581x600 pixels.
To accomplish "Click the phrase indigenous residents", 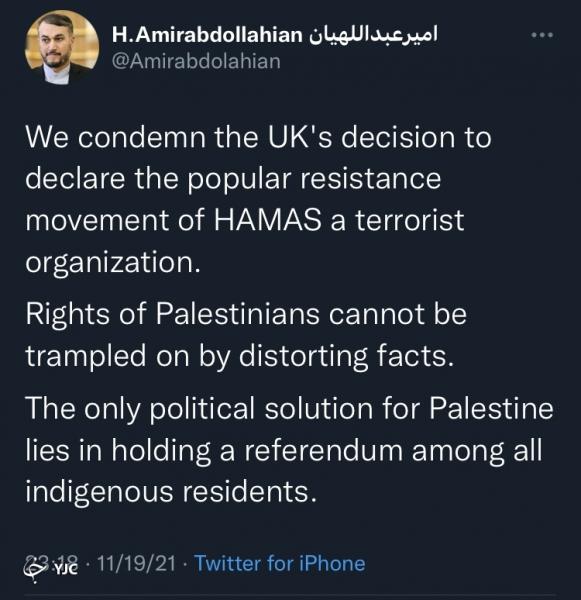I will click(171, 492).
